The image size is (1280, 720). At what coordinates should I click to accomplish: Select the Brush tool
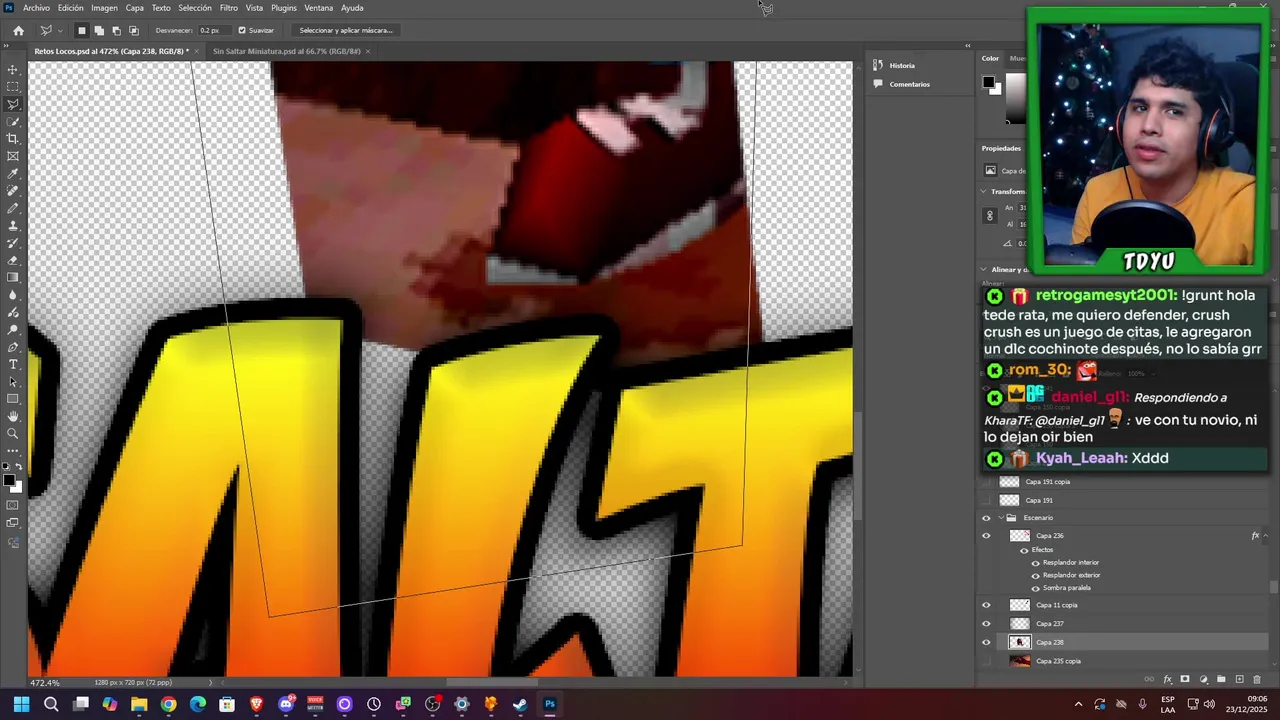click(x=13, y=208)
